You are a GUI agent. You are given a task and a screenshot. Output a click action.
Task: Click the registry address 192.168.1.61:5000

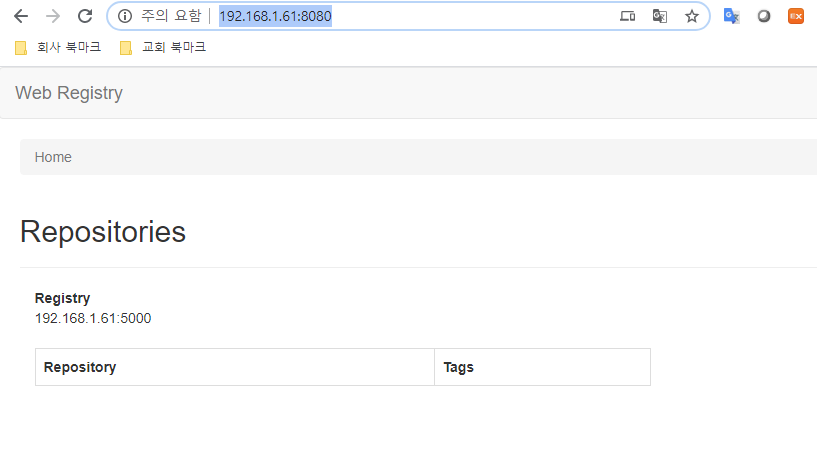click(x=93, y=318)
